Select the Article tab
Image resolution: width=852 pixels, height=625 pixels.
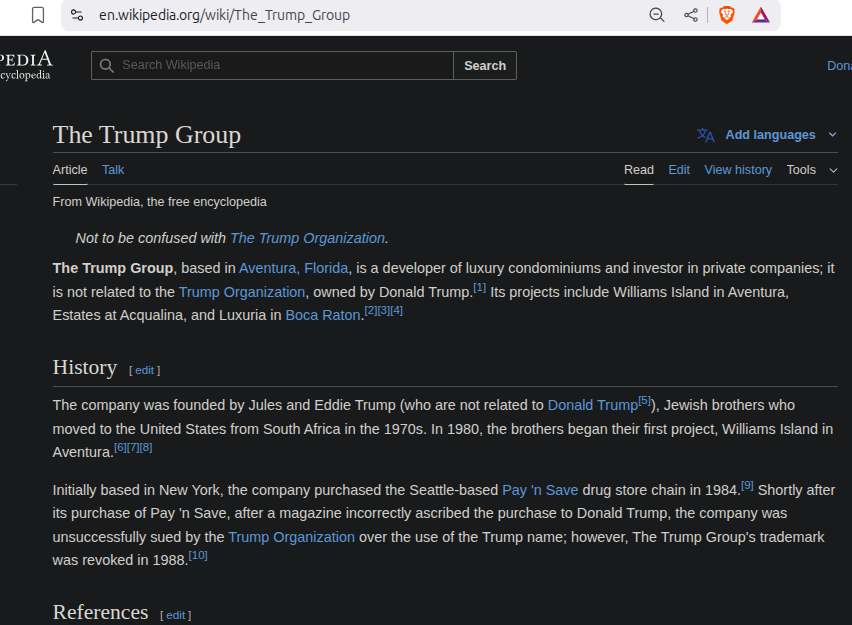70,170
